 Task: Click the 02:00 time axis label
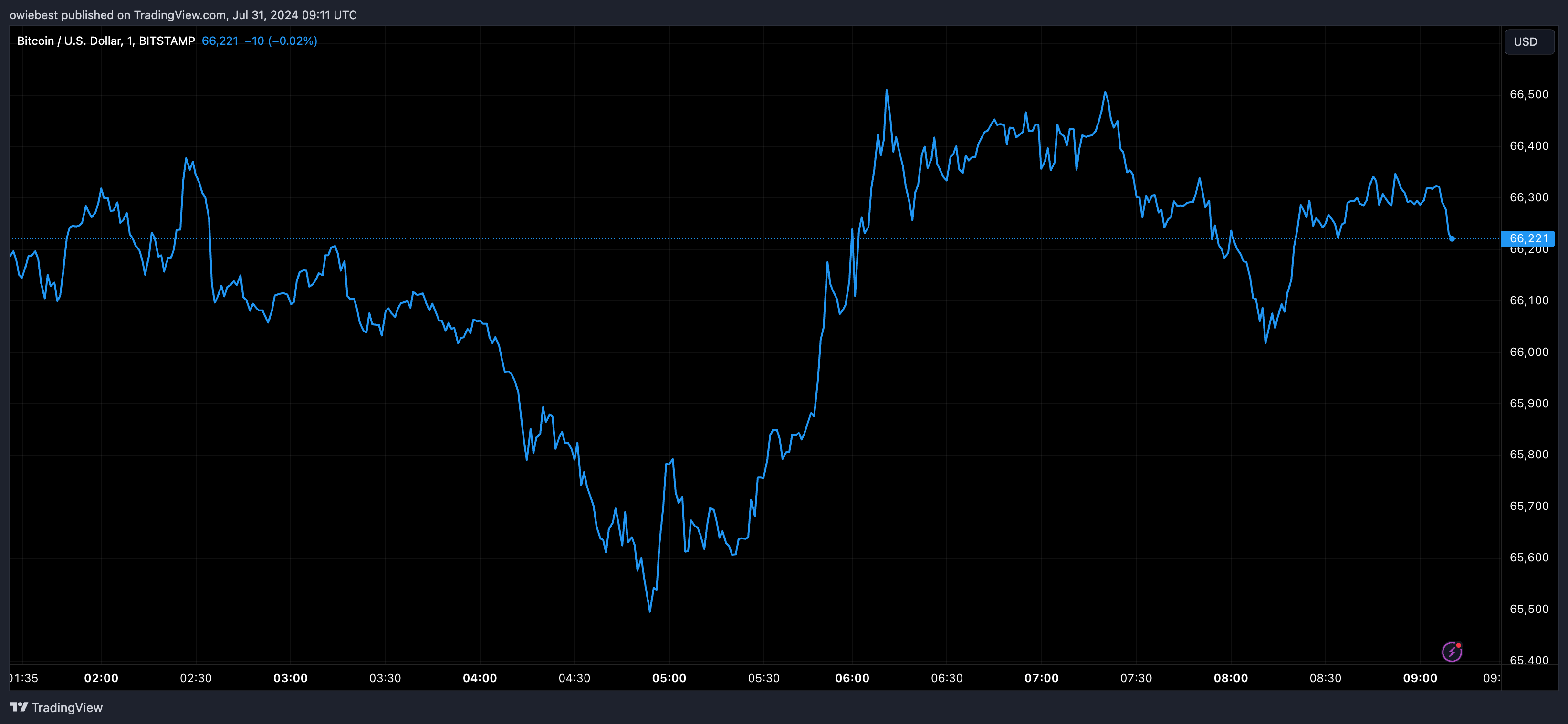click(x=101, y=678)
